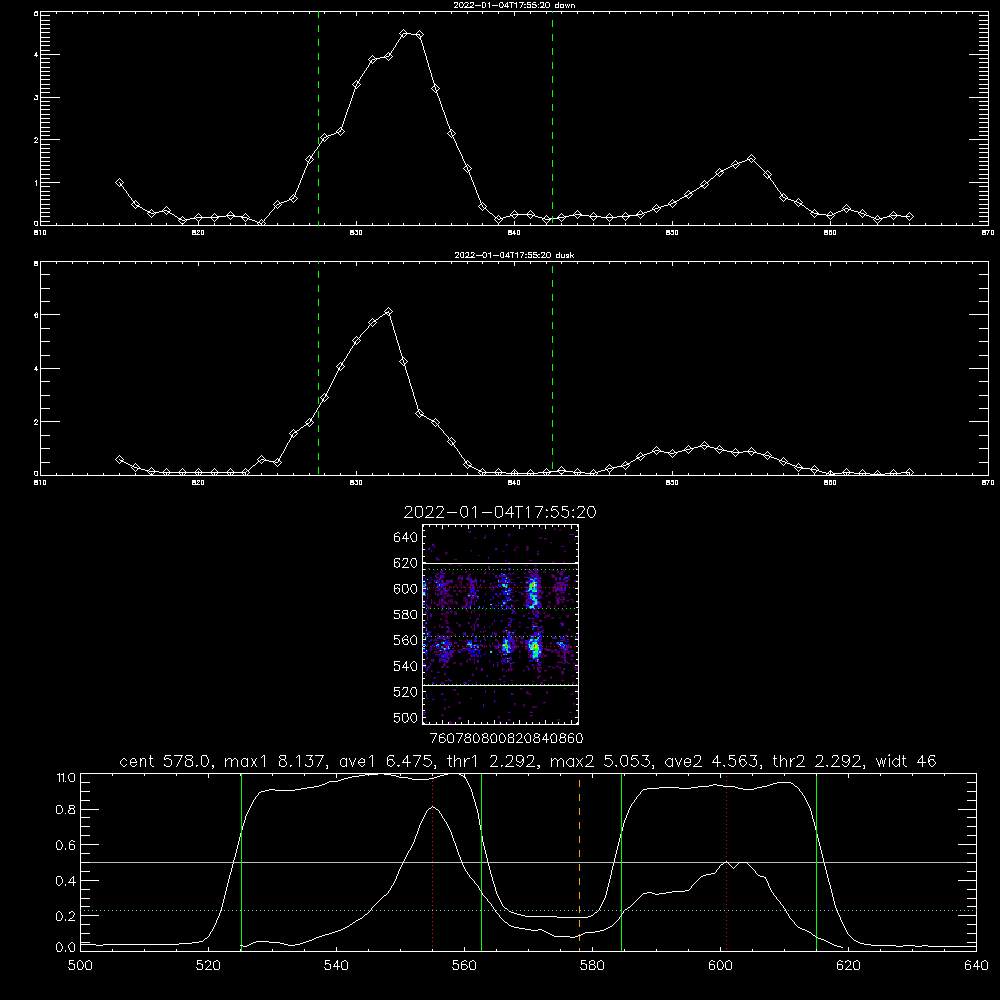The width and height of the screenshot is (1000, 1000).
Task: Click the solid green line at 525
Action: click(241, 862)
